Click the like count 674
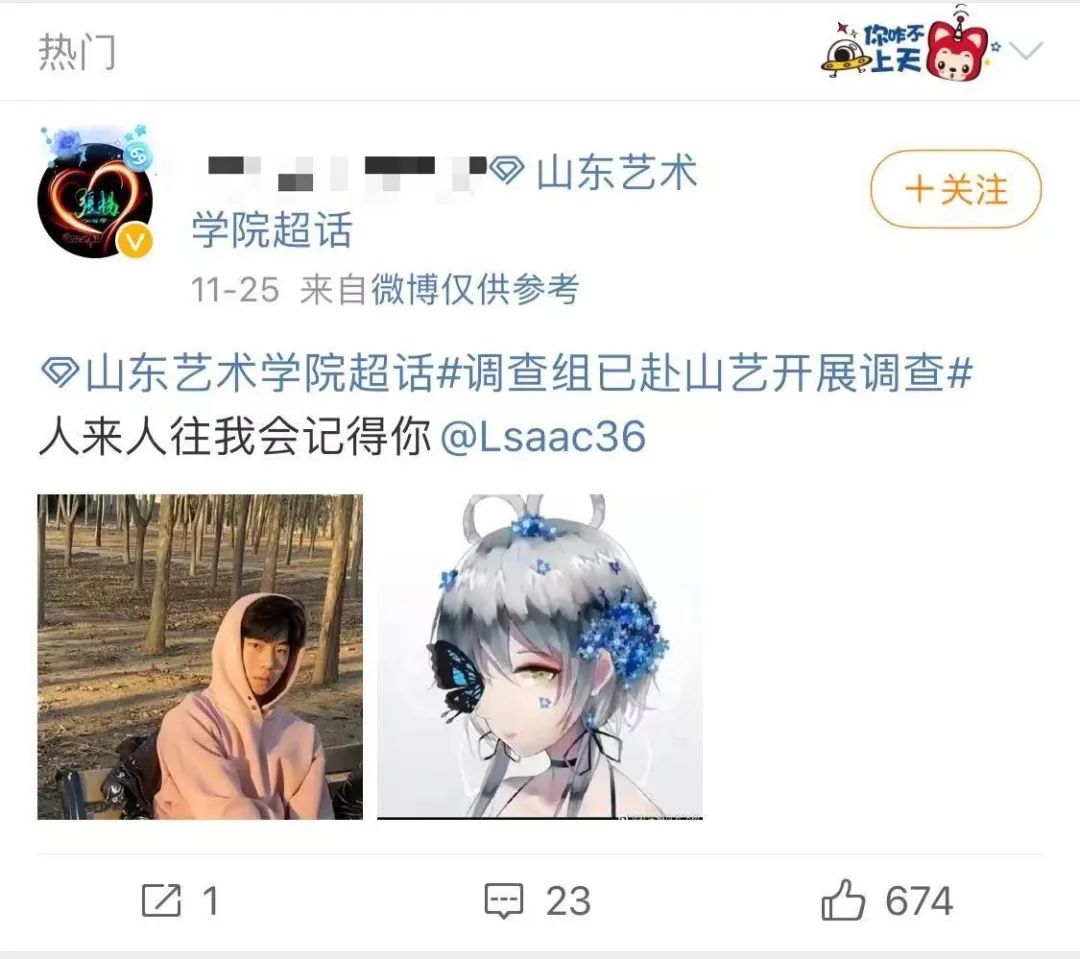 (x=919, y=900)
